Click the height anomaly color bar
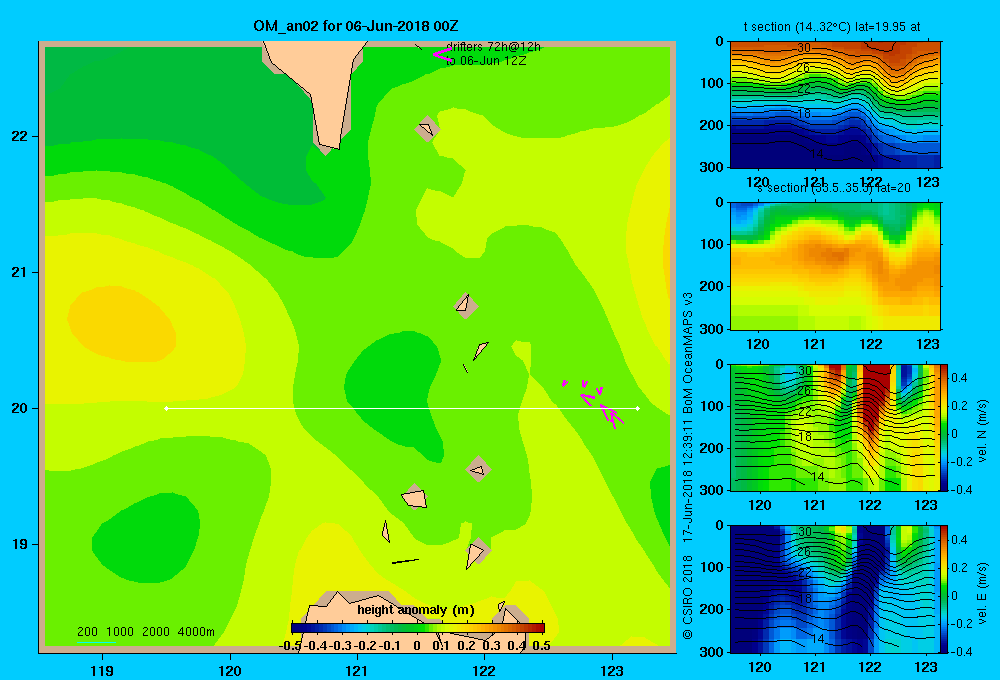This screenshot has width=1000, height=680. tap(418, 628)
